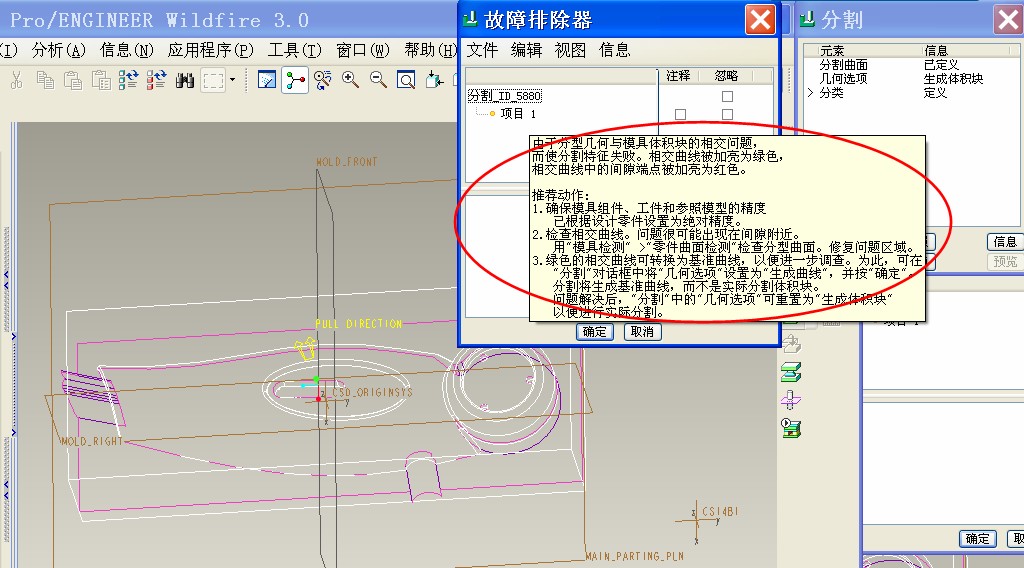Tick 忽略 checkbox for 分割_ID_5880 row

point(727,97)
